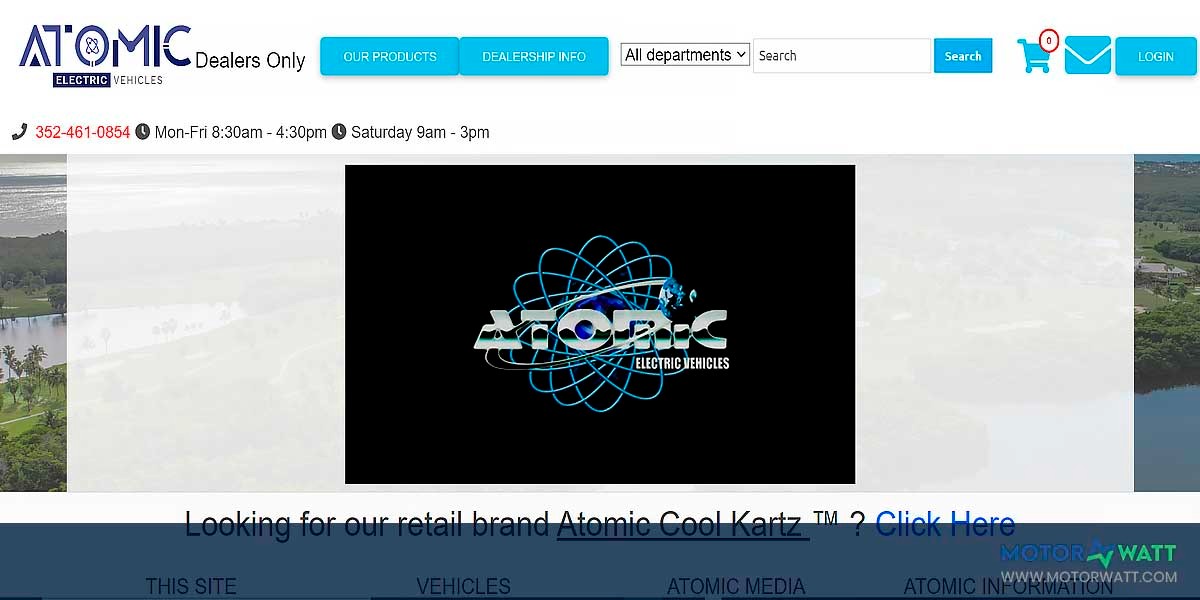Click the phone receiver icon
This screenshot has height=600, width=1200.
click(22, 131)
